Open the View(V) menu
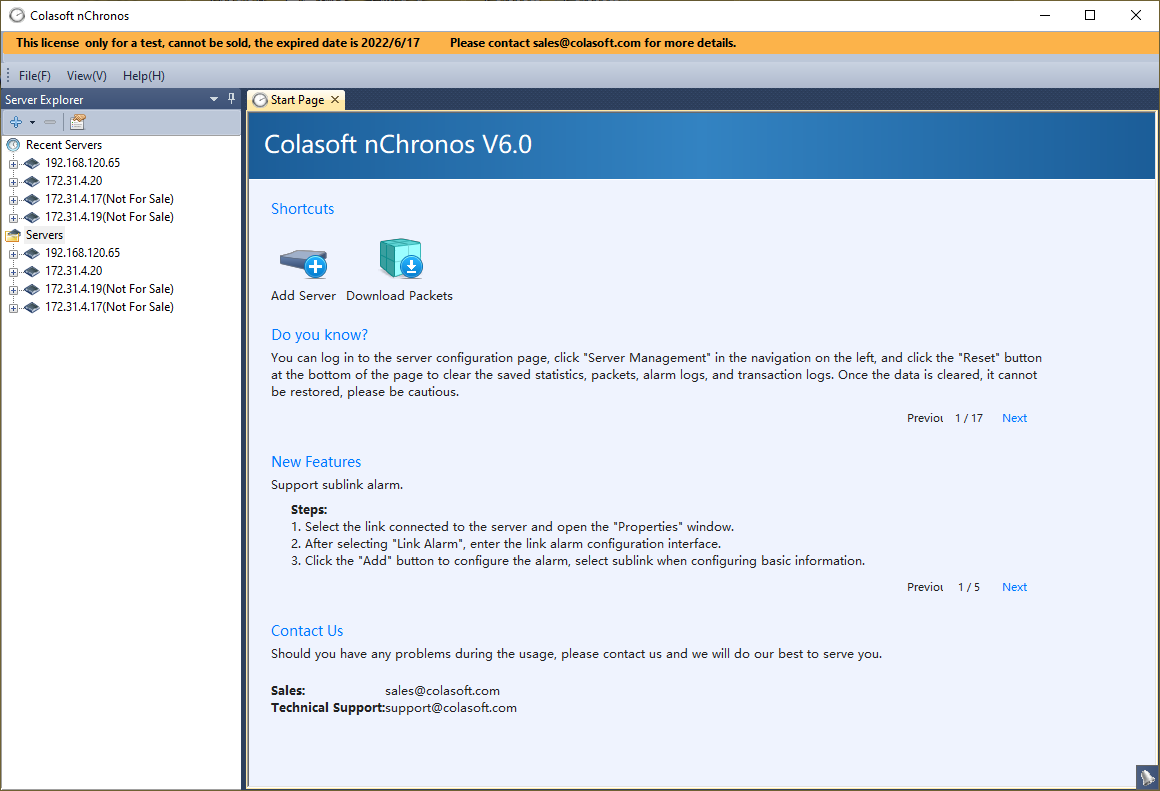1160x791 pixels. pos(87,76)
